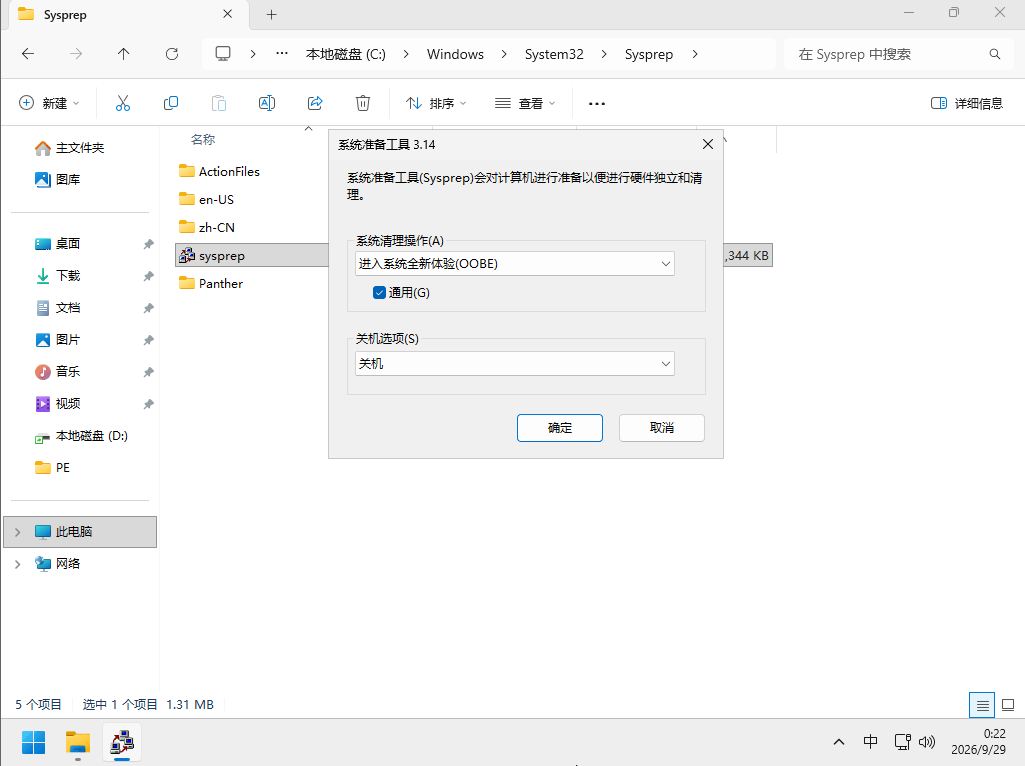The height and width of the screenshot is (766, 1025).
Task: Click the Cut scissors icon in toolbar
Action: coord(123,103)
